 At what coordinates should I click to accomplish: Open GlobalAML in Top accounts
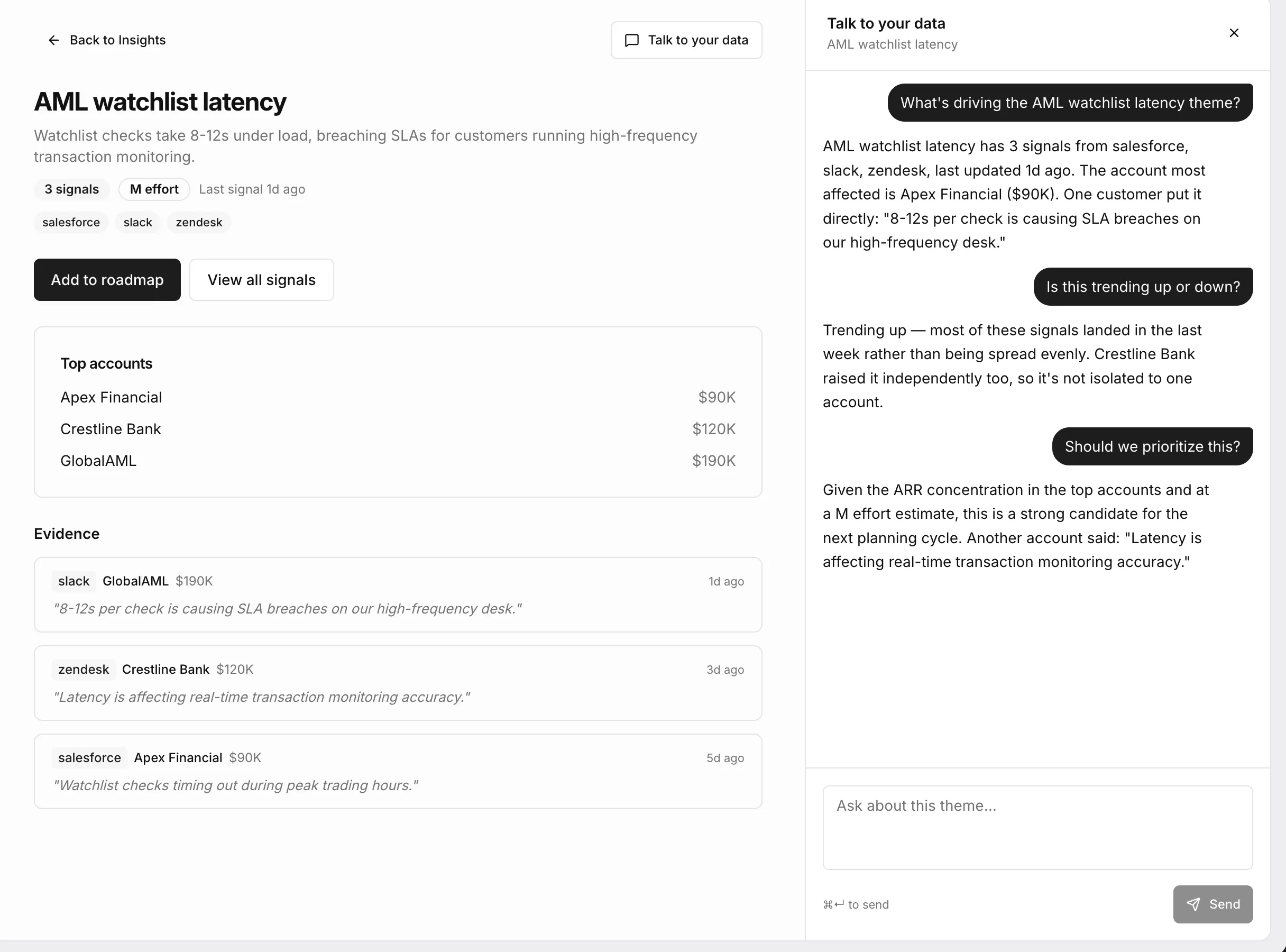coord(398,461)
